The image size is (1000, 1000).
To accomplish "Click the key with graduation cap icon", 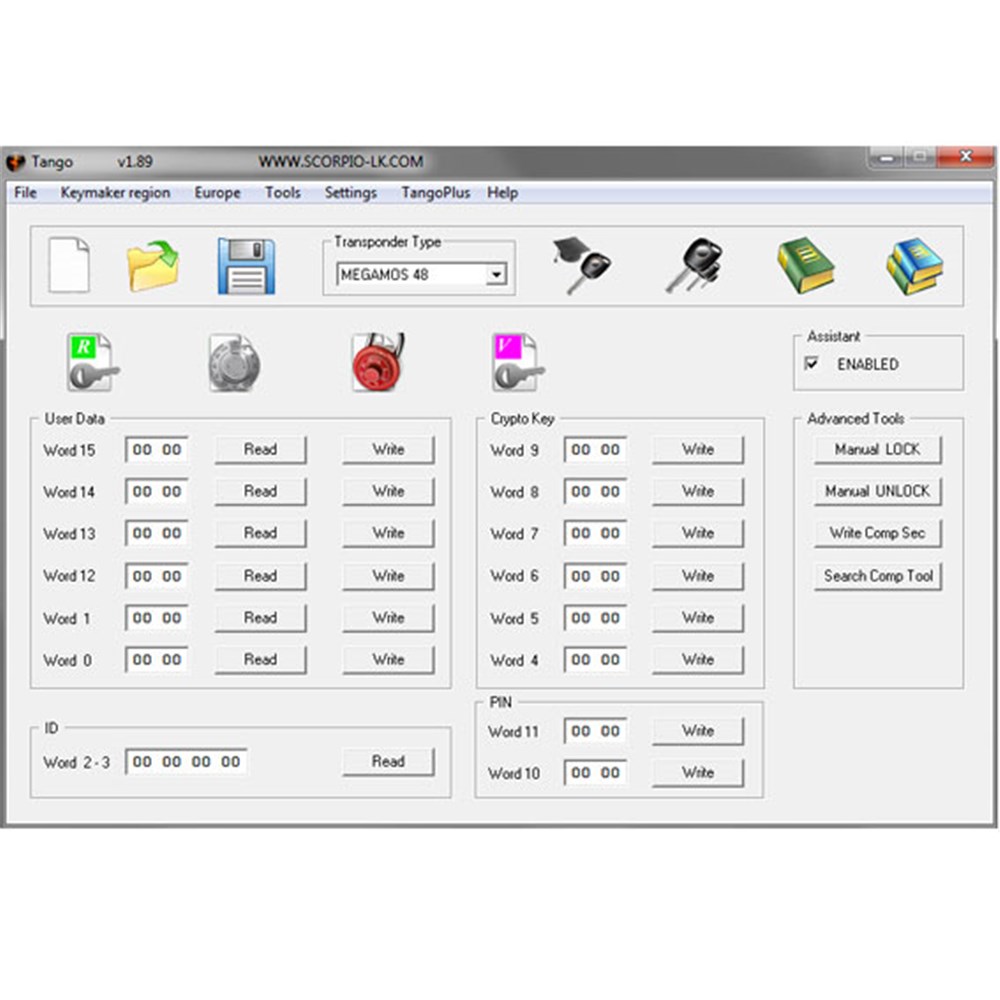I will (x=582, y=266).
